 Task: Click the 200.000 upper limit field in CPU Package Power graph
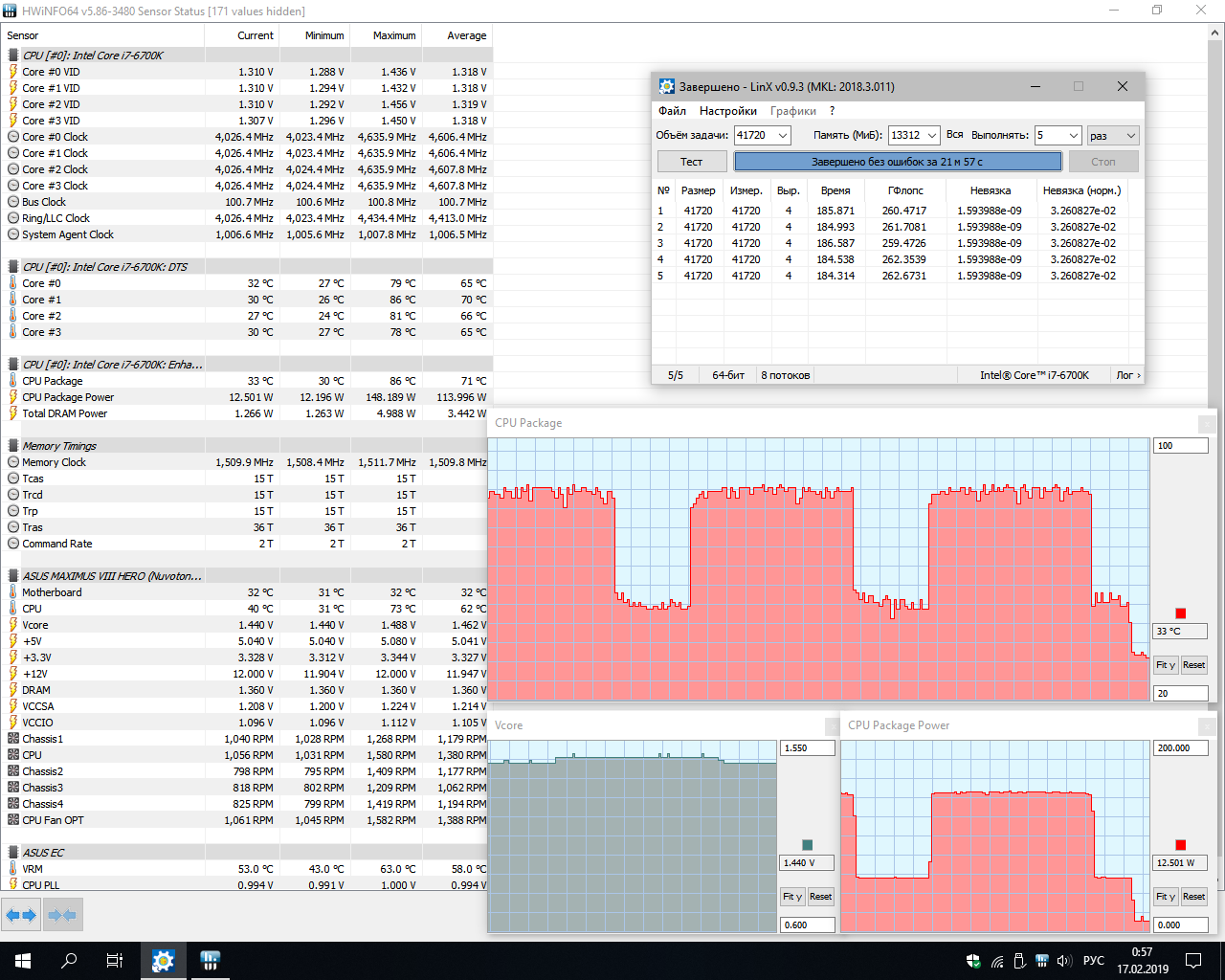(x=1180, y=748)
